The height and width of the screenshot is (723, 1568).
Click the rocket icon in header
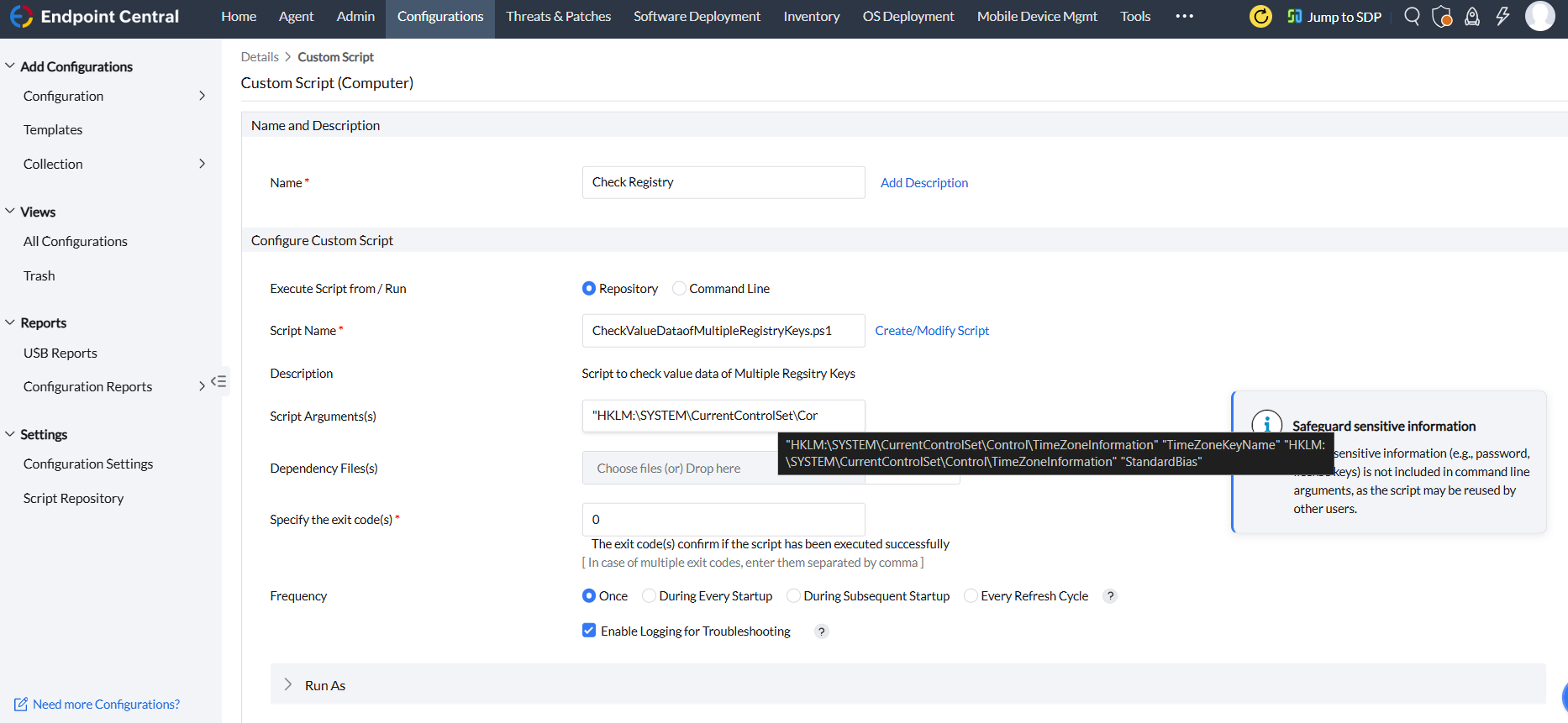point(1472,17)
